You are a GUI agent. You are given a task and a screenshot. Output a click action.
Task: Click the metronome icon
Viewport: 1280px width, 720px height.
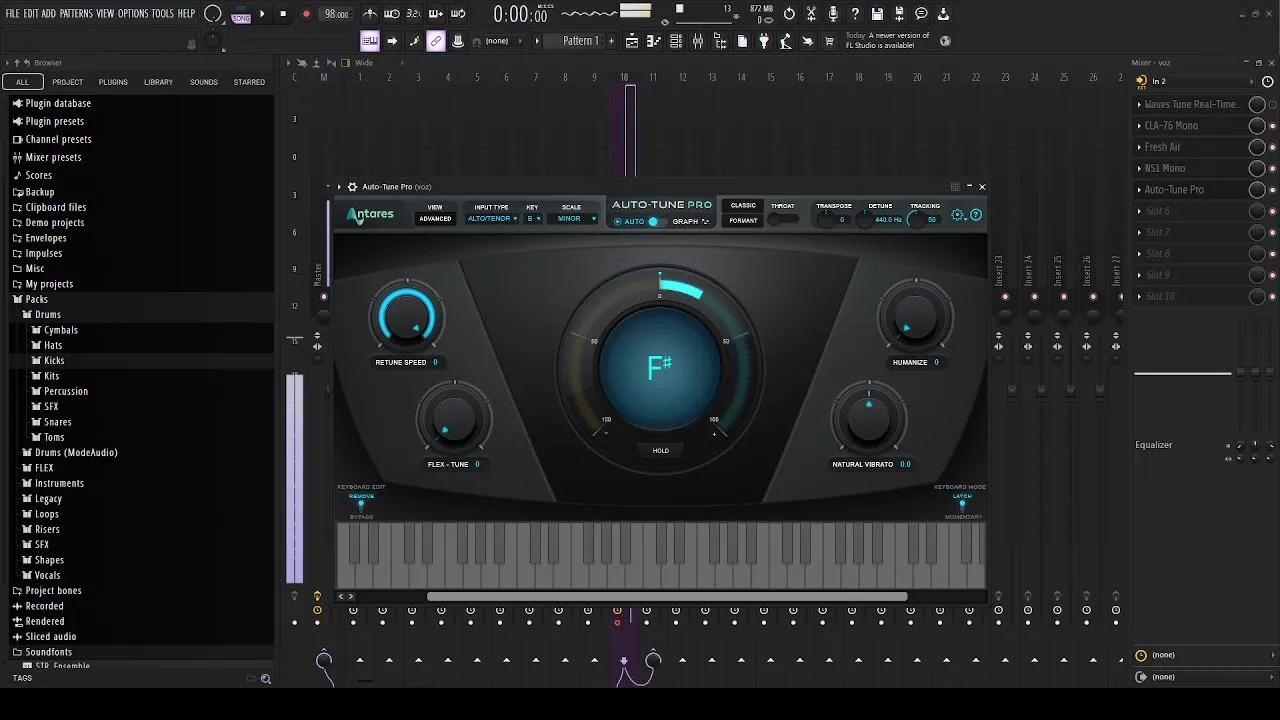[370, 14]
